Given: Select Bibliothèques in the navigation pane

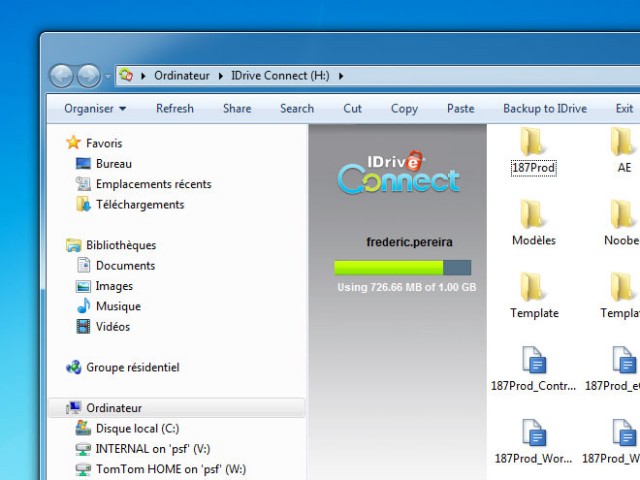Looking at the screenshot, I should pos(121,245).
